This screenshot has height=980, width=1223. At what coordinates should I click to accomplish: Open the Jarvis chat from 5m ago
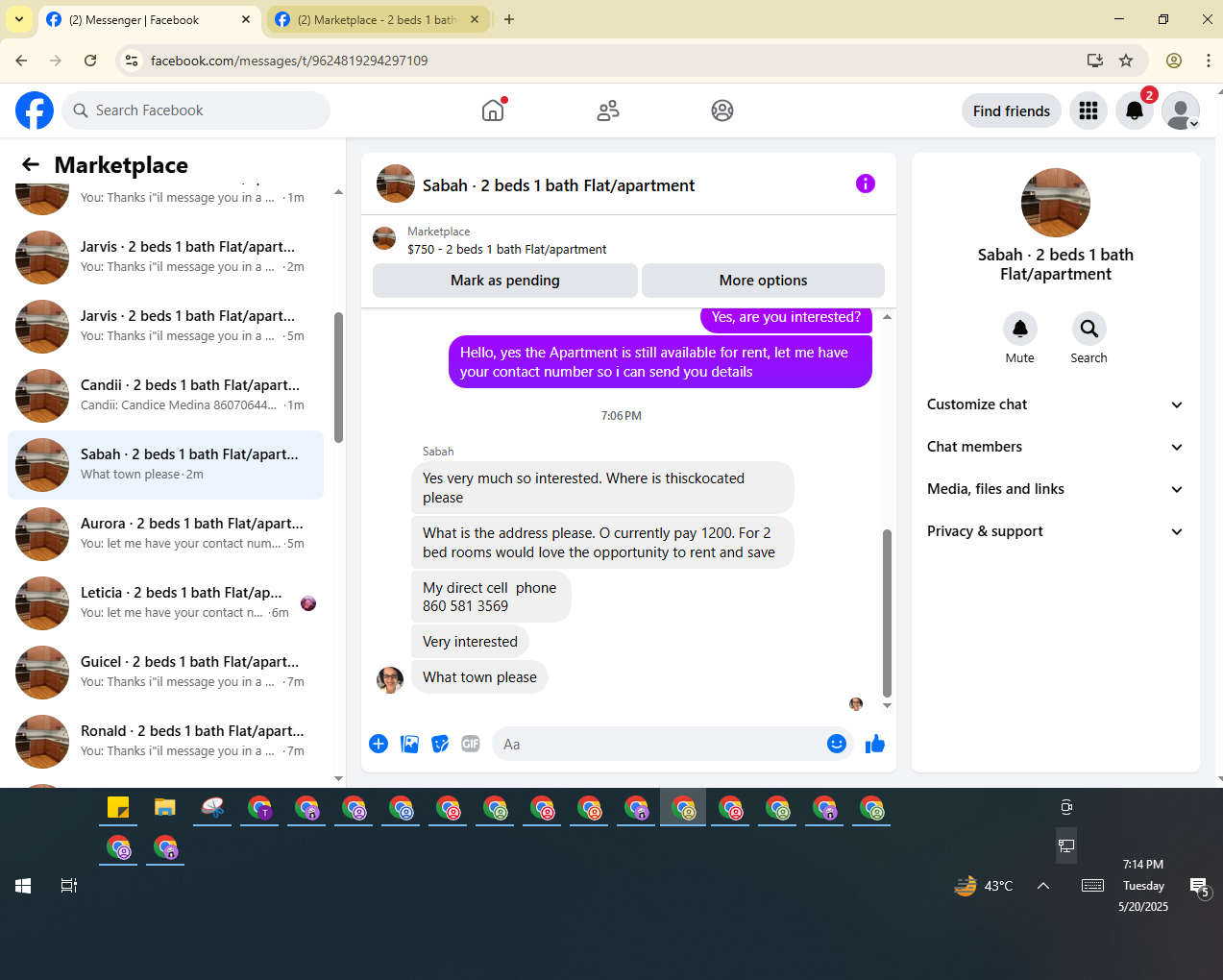tap(165, 326)
